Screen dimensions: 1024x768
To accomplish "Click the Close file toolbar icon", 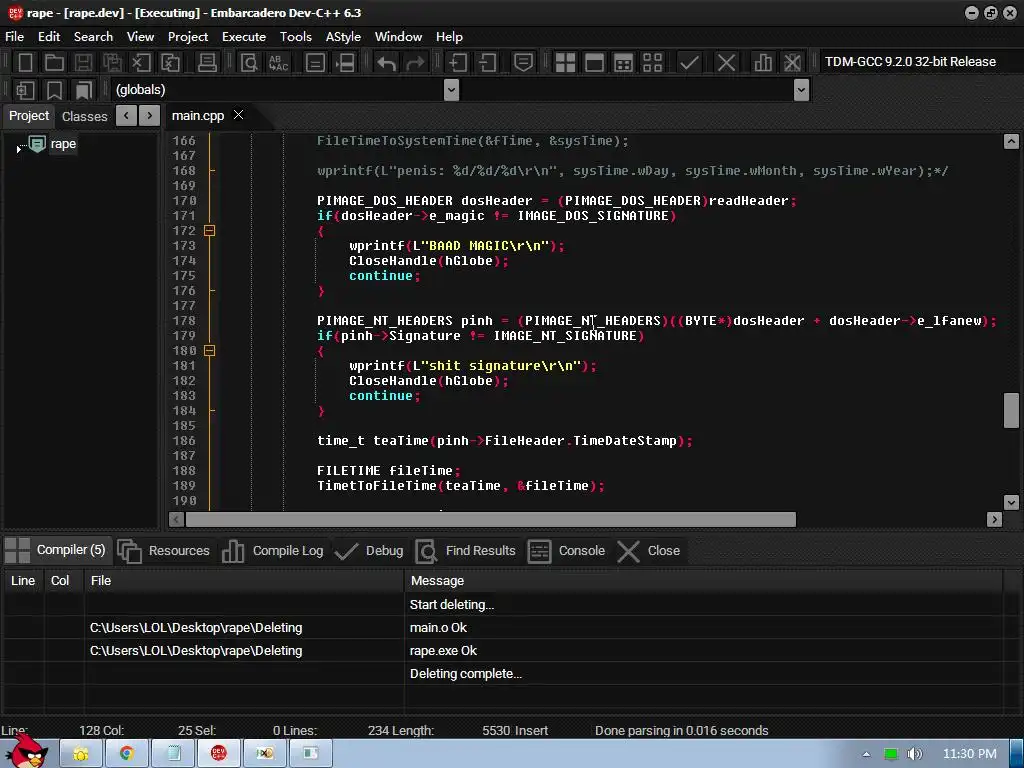I will coord(141,62).
